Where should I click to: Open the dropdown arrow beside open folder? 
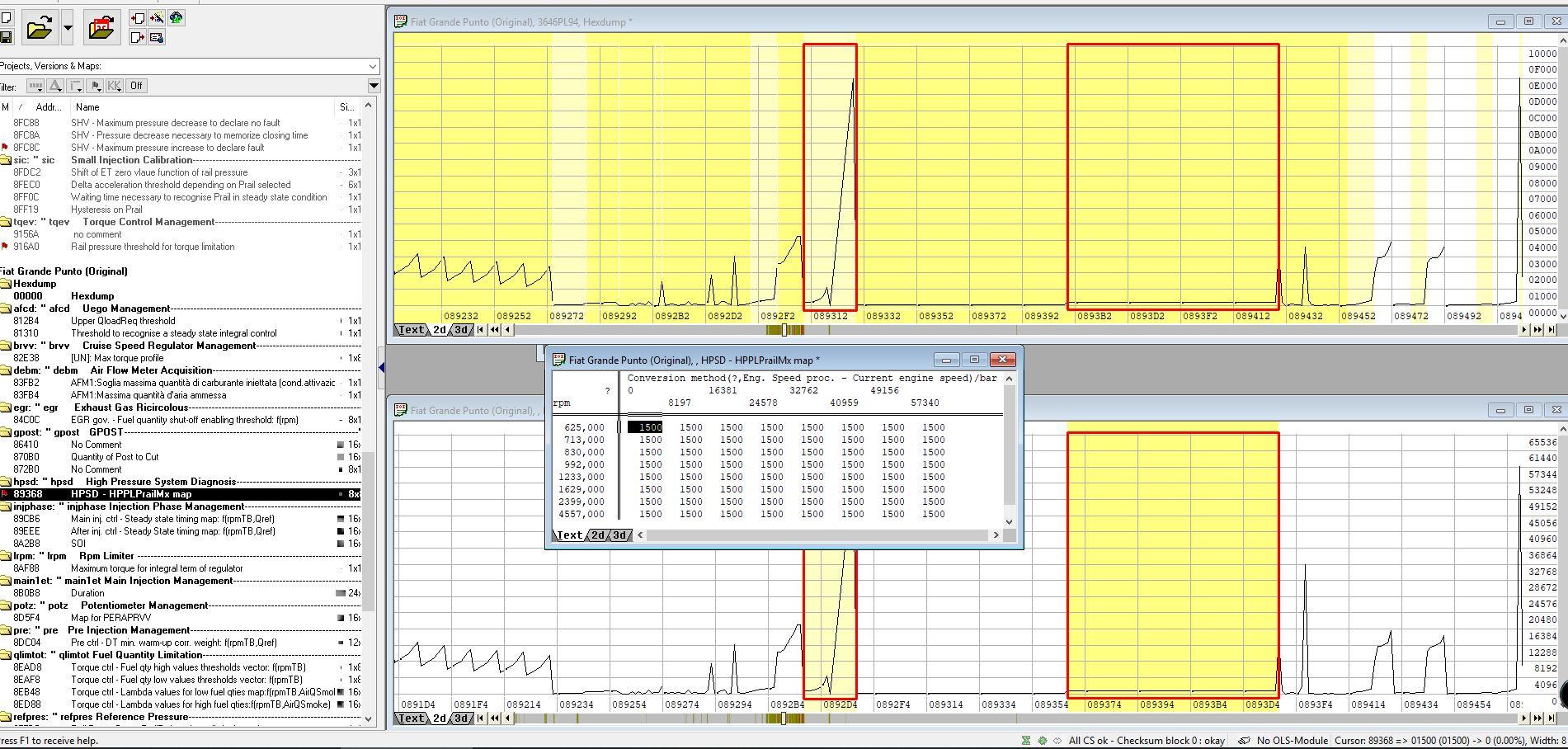pyautogui.click(x=68, y=28)
